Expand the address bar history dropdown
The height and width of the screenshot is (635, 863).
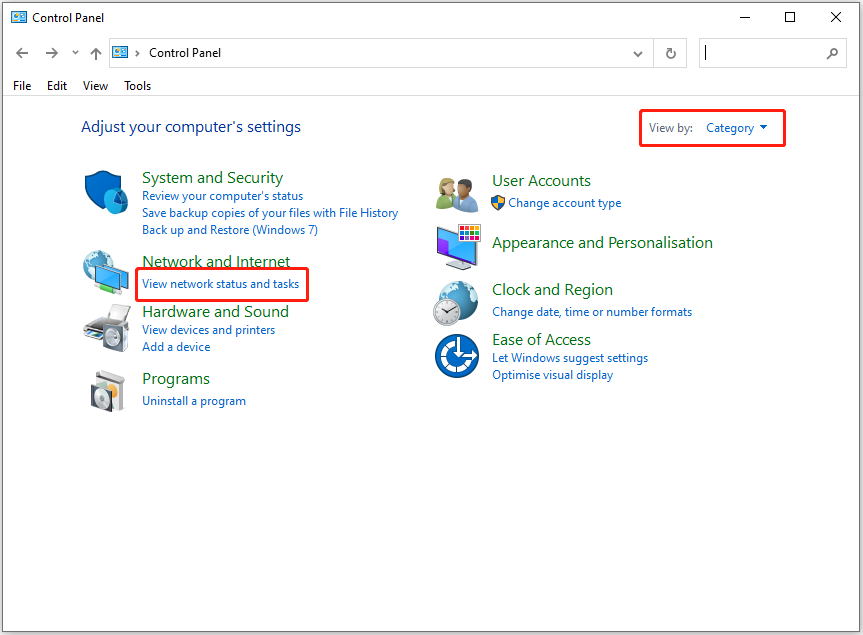point(638,54)
